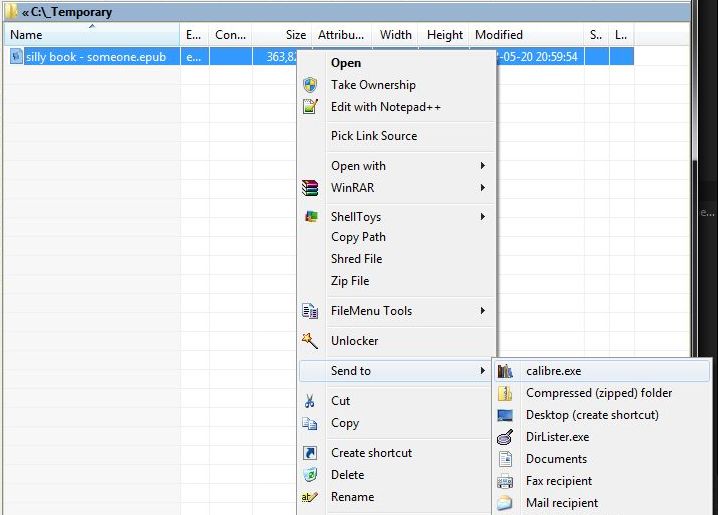718x515 pixels.
Task: Send file to DirLister.exe
Action: pyautogui.click(x=602, y=437)
